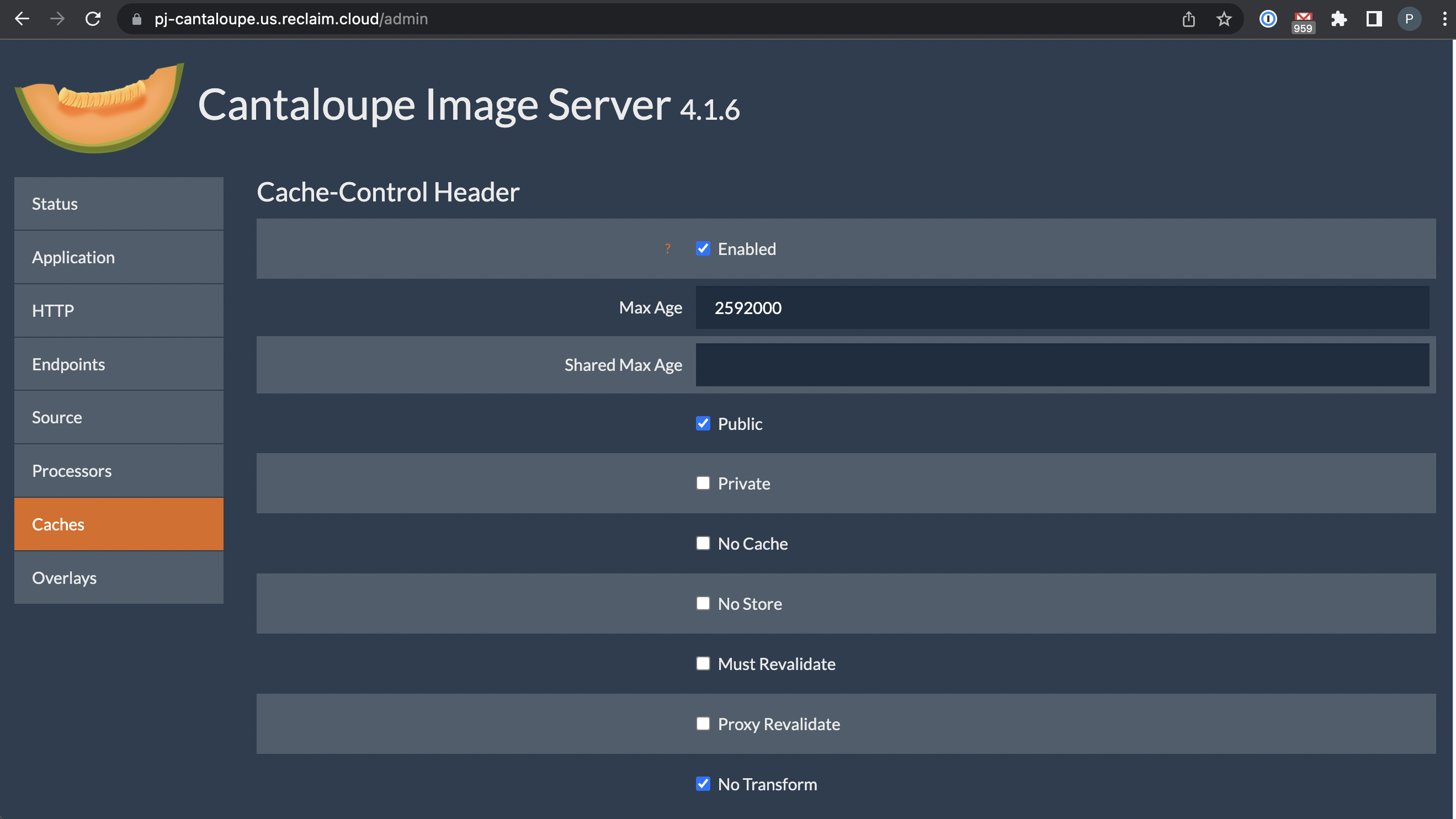The image size is (1456, 819).
Task: Check the No Store checkbox
Action: click(x=703, y=604)
